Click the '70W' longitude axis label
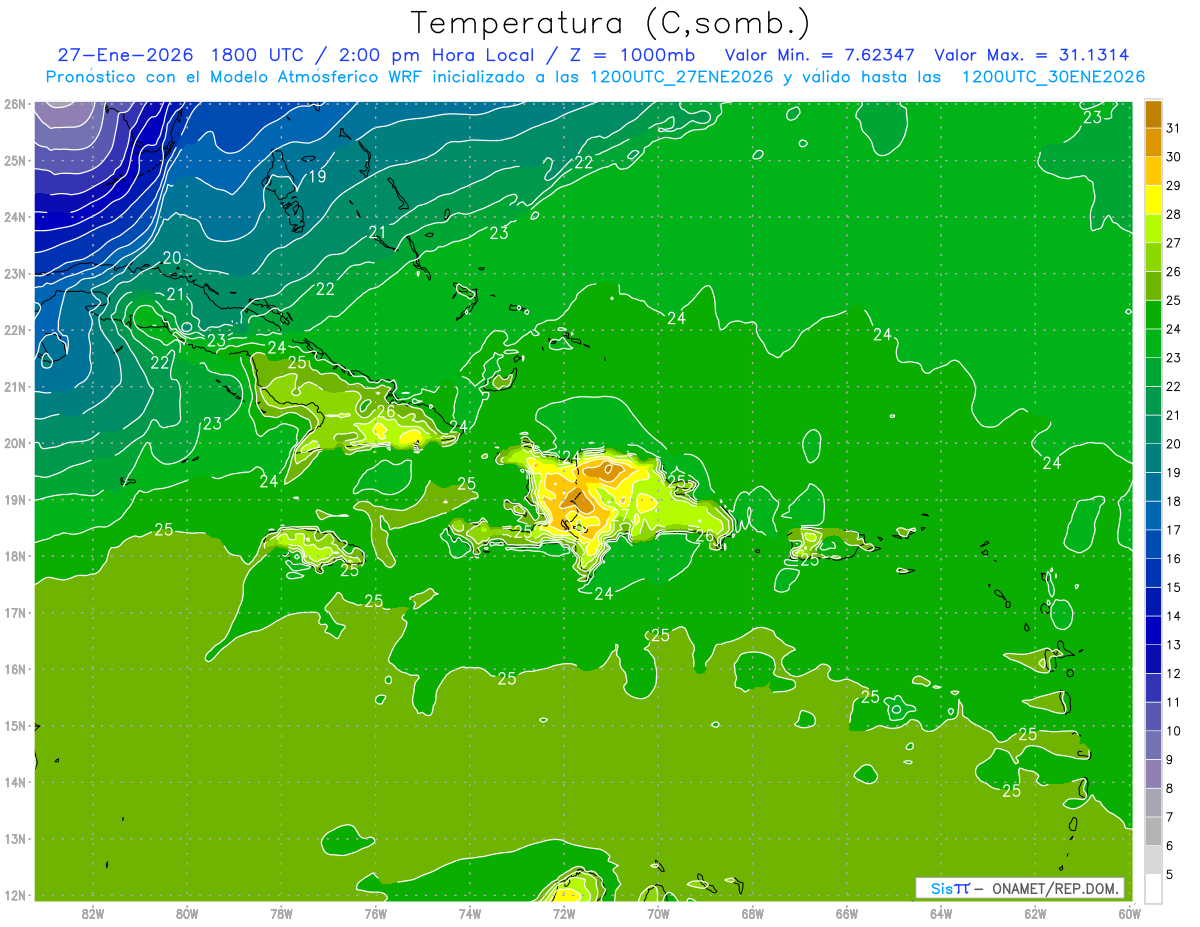The height and width of the screenshot is (927, 1200). [x=658, y=913]
